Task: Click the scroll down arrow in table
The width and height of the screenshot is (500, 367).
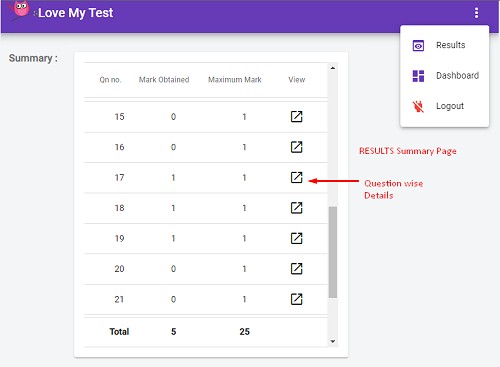Action: pos(332,341)
